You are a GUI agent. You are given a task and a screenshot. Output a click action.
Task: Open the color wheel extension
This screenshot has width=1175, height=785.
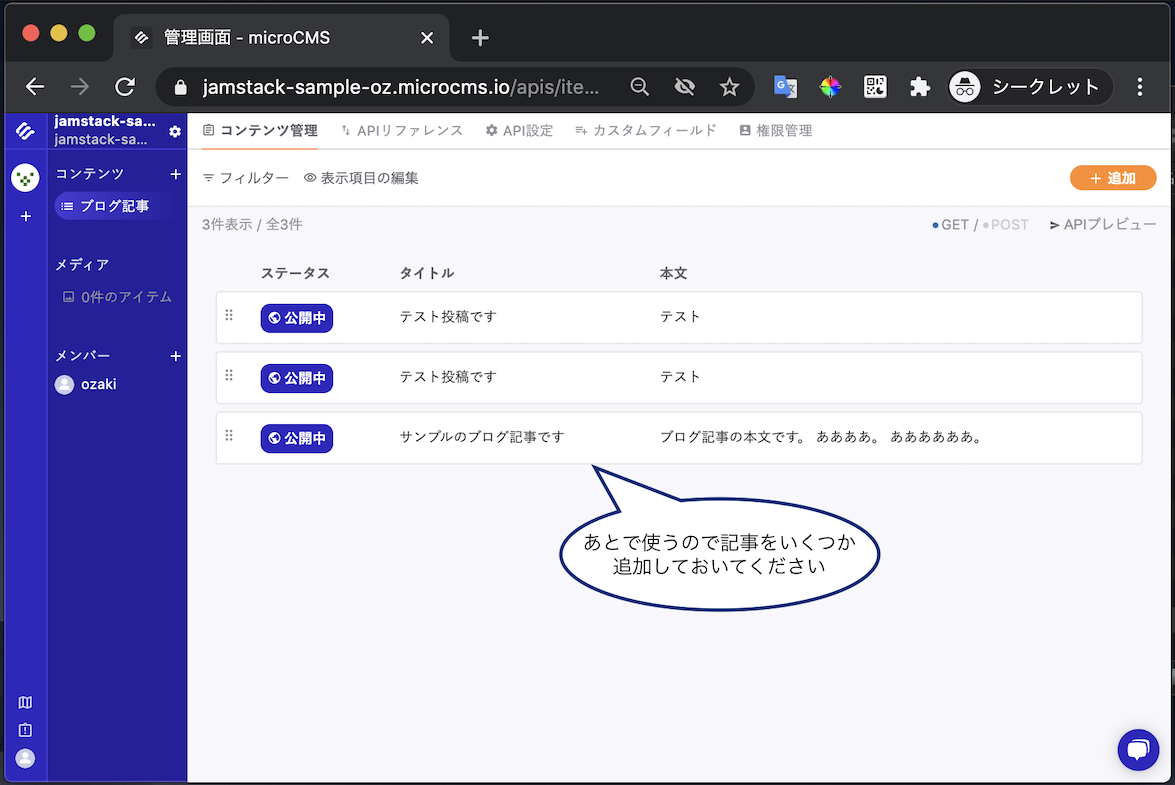(x=830, y=87)
